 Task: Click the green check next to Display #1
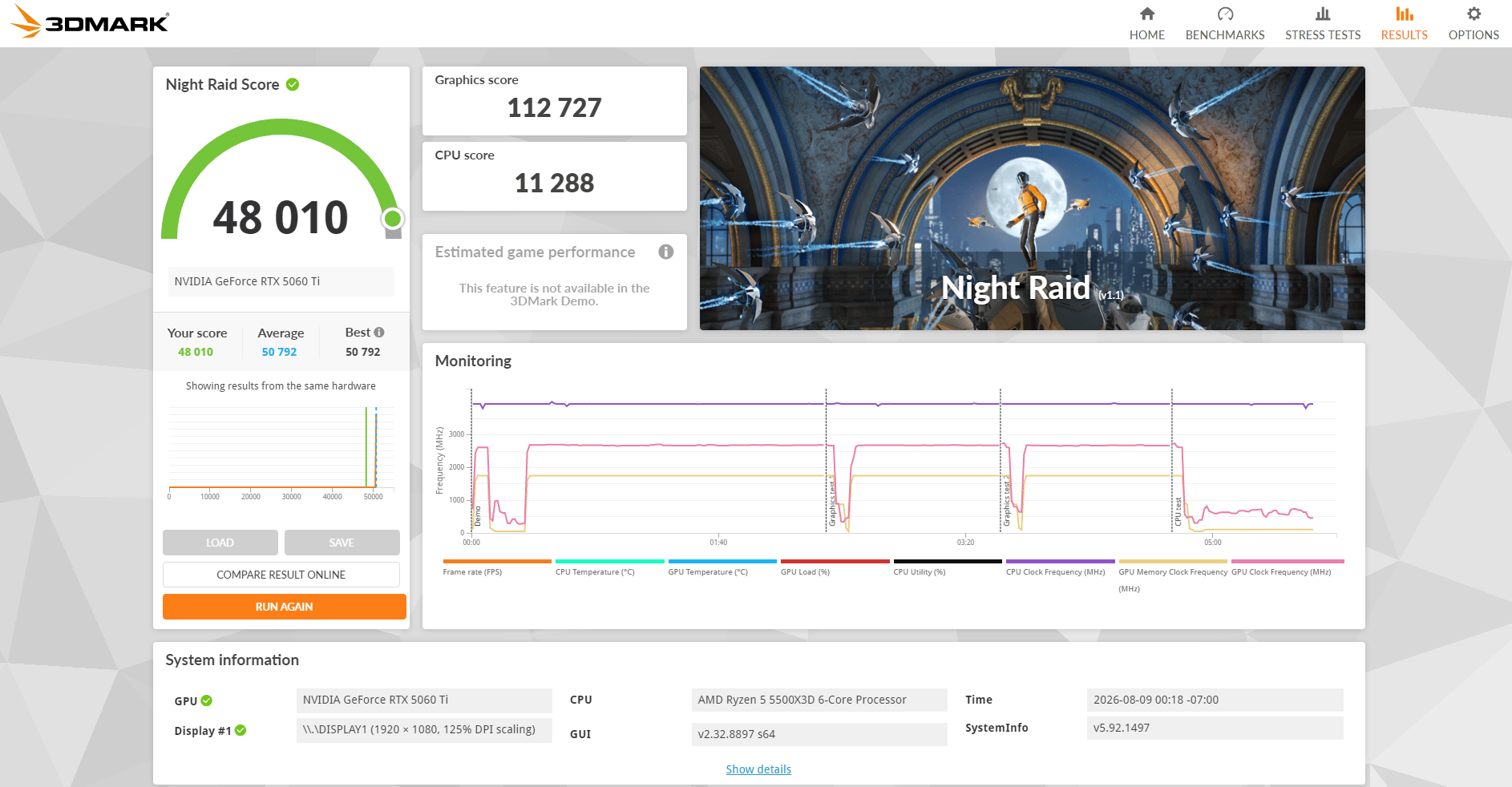pyautogui.click(x=241, y=730)
